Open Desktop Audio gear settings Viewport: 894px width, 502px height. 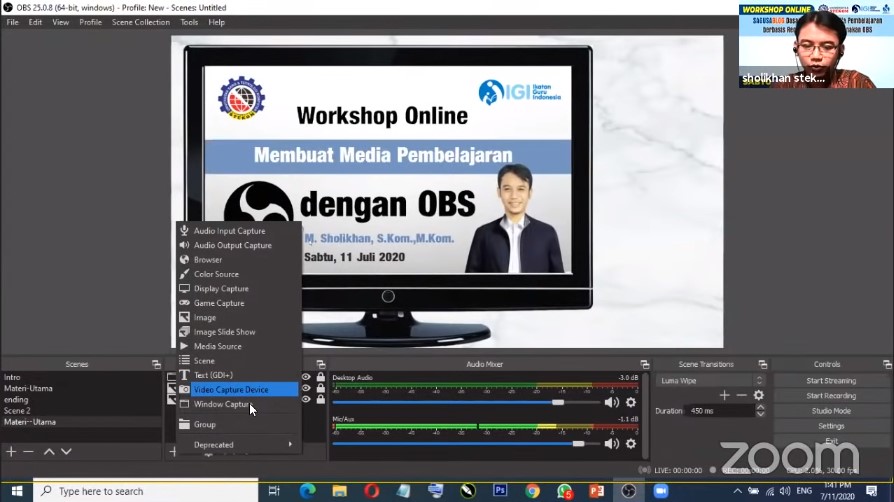[631, 402]
